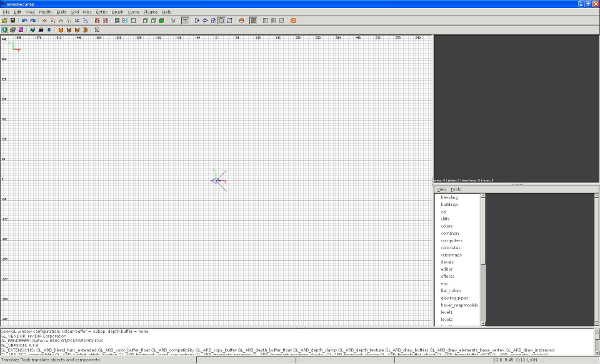Toggle the pressed Texture Lock toolbar button
600x364 pixels.
(x=253, y=21)
